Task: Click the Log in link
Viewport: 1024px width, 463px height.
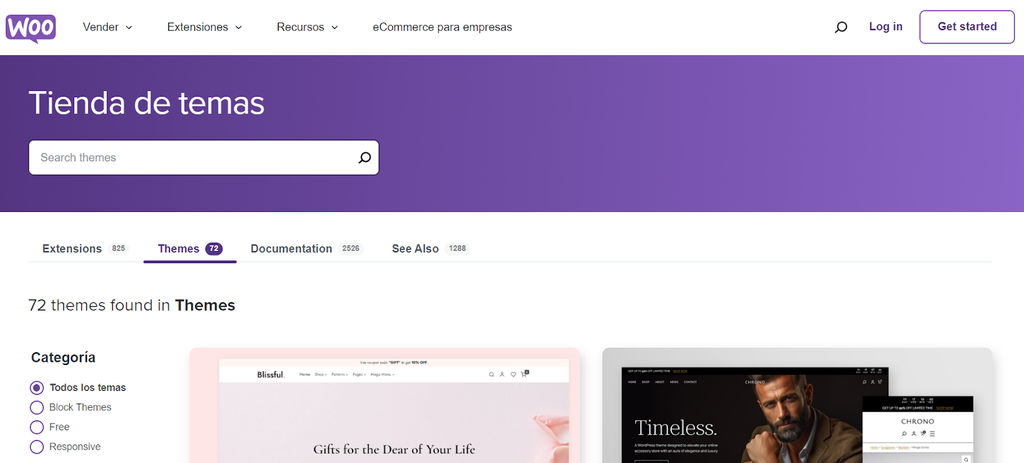Action: (886, 27)
